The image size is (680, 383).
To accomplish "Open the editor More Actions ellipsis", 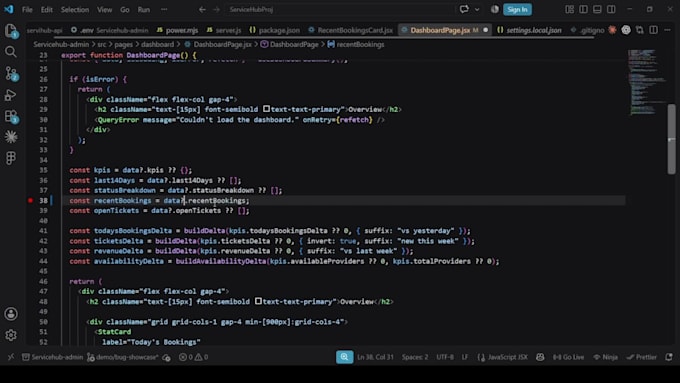I will click(x=667, y=30).
